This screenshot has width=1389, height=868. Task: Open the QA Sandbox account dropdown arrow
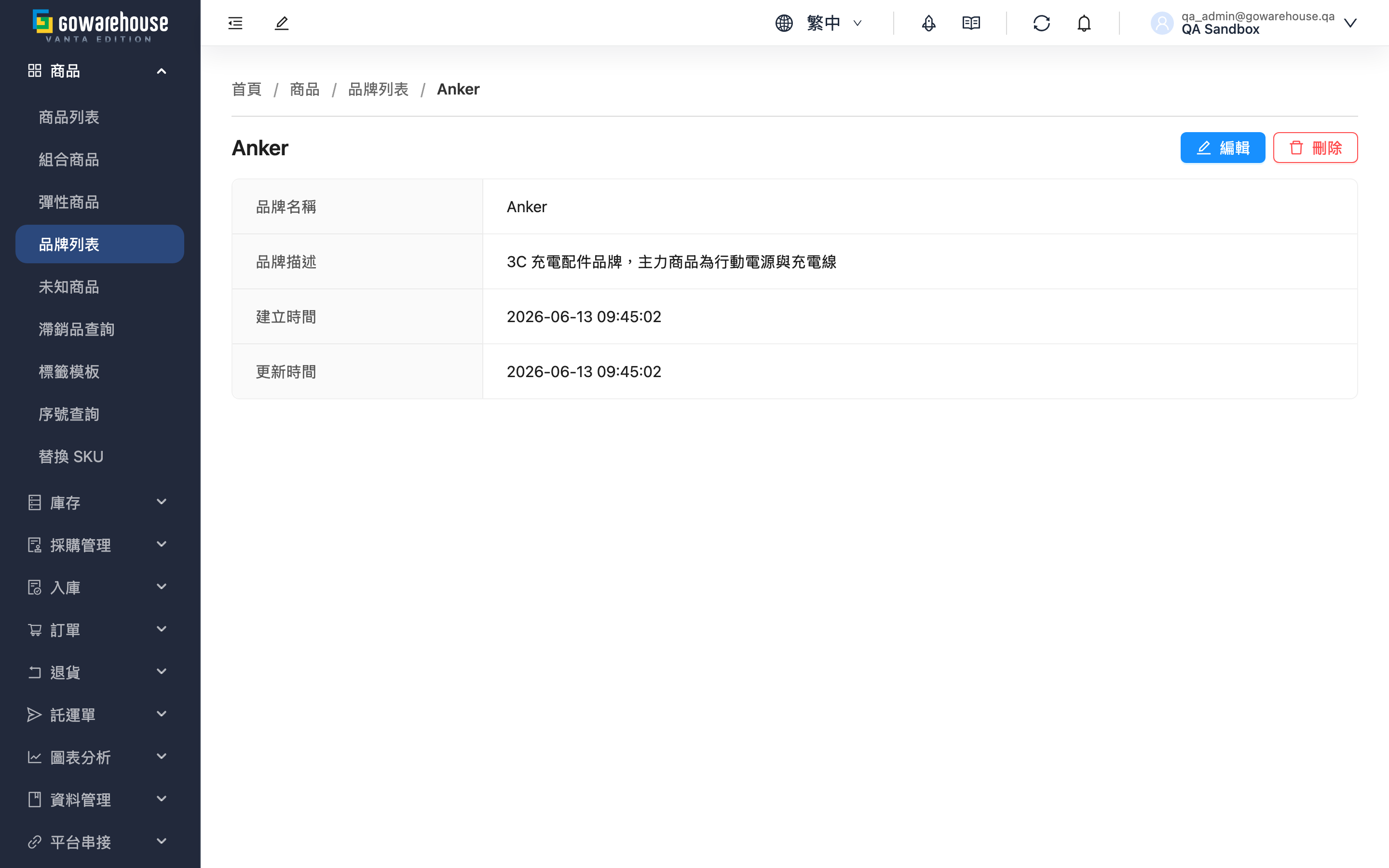(1350, 23)
